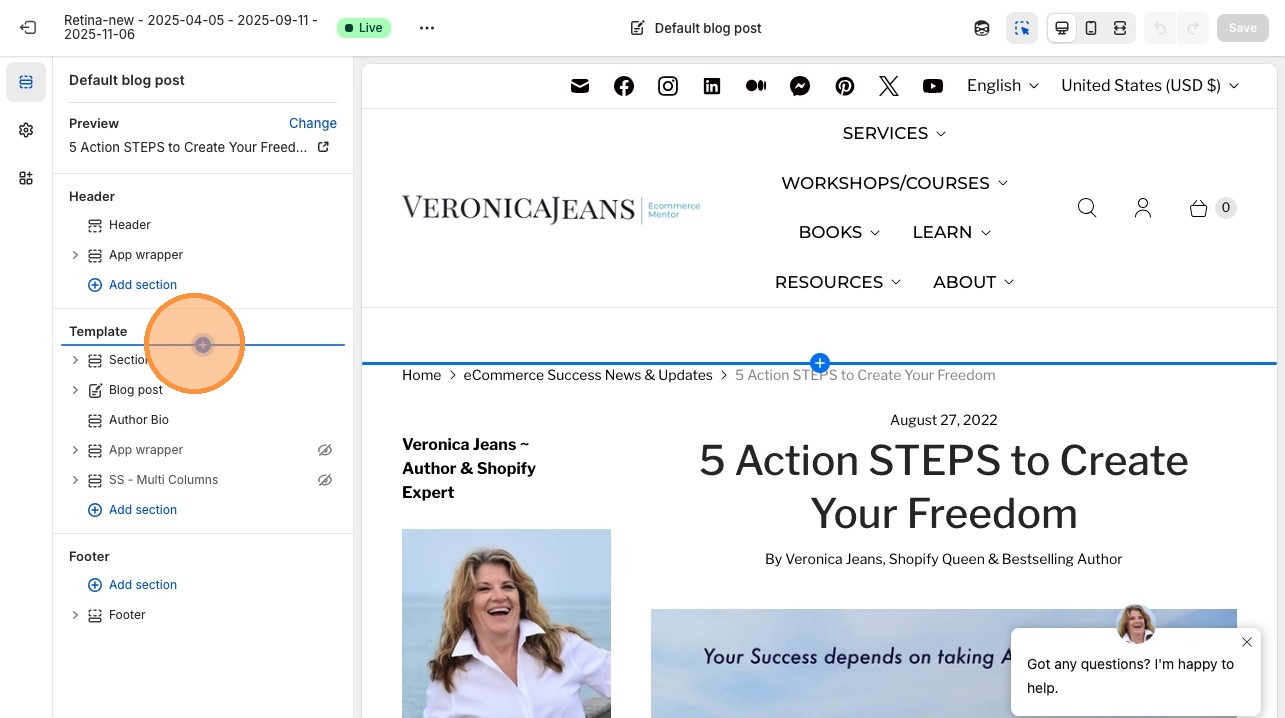
Task: Open previewed article in new window icon
Action: pos(323,147)
